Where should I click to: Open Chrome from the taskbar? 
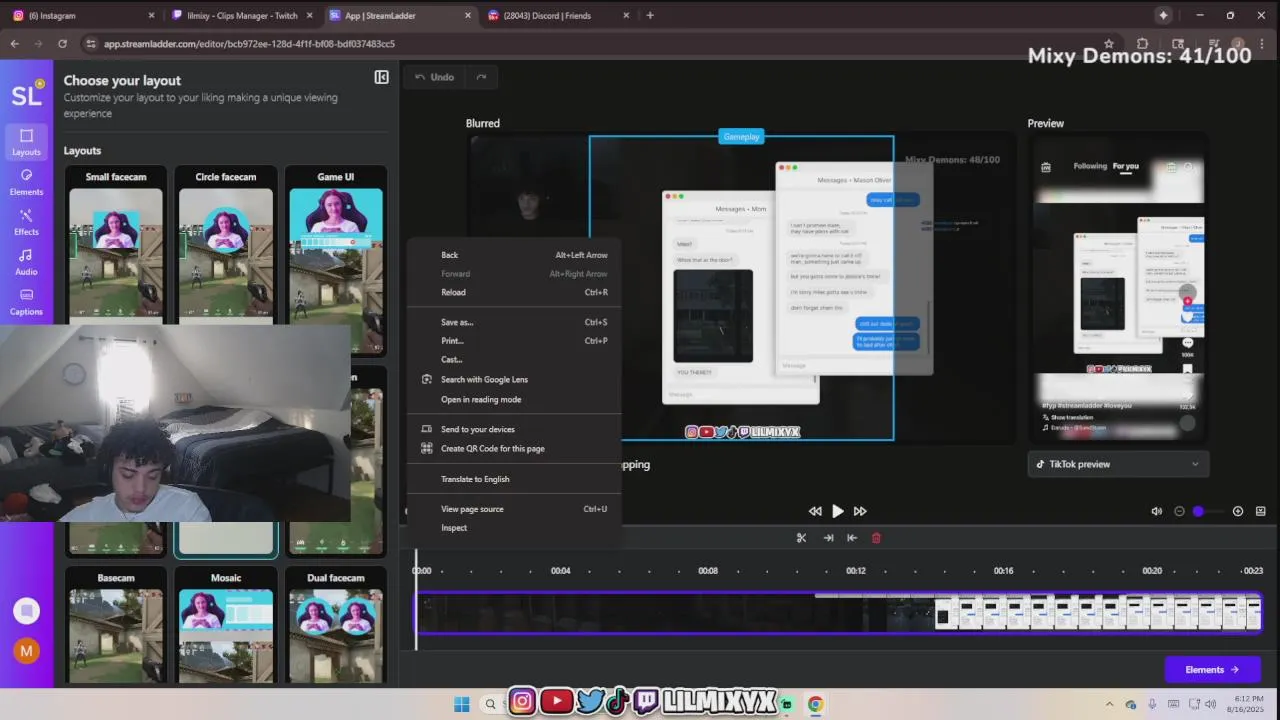[x=815, y=704]
